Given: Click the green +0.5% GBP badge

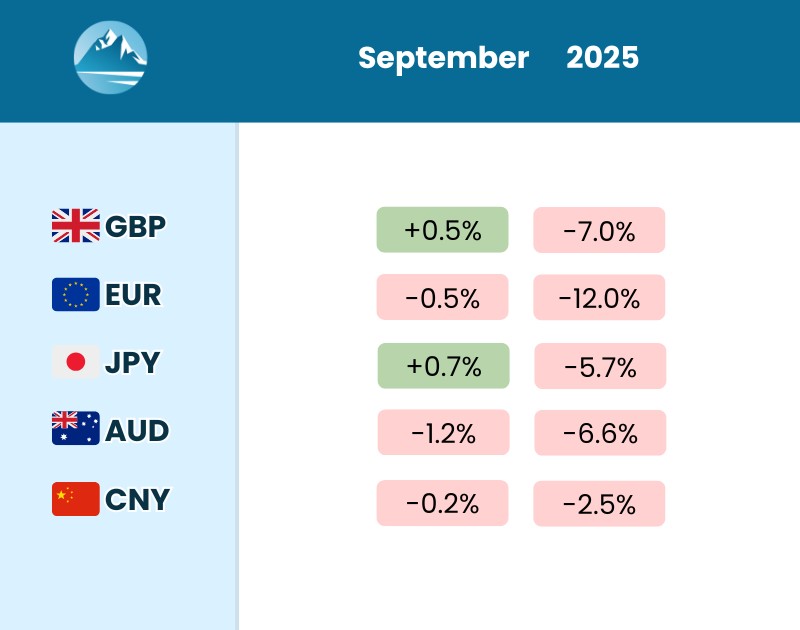Looking at the screenshot, I should coord(443,230).
